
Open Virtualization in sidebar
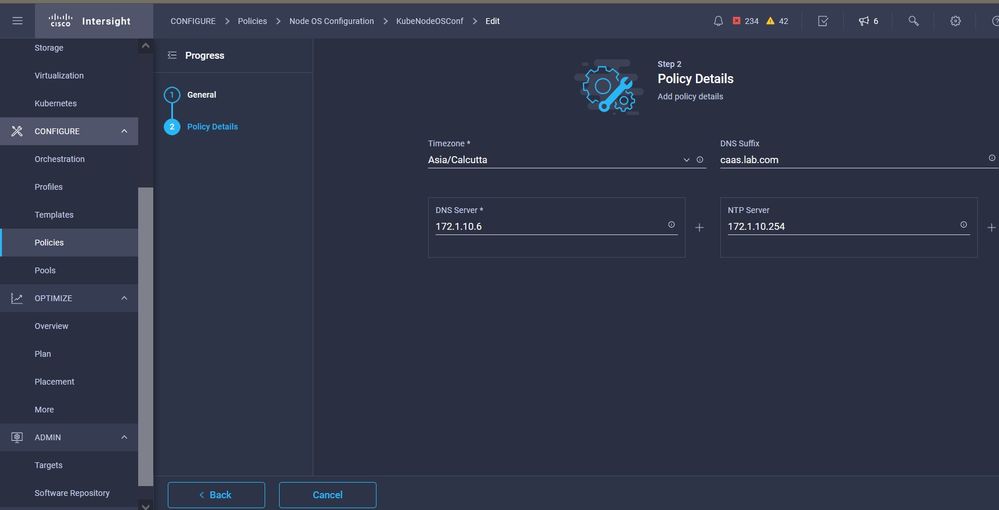[59, 76]
